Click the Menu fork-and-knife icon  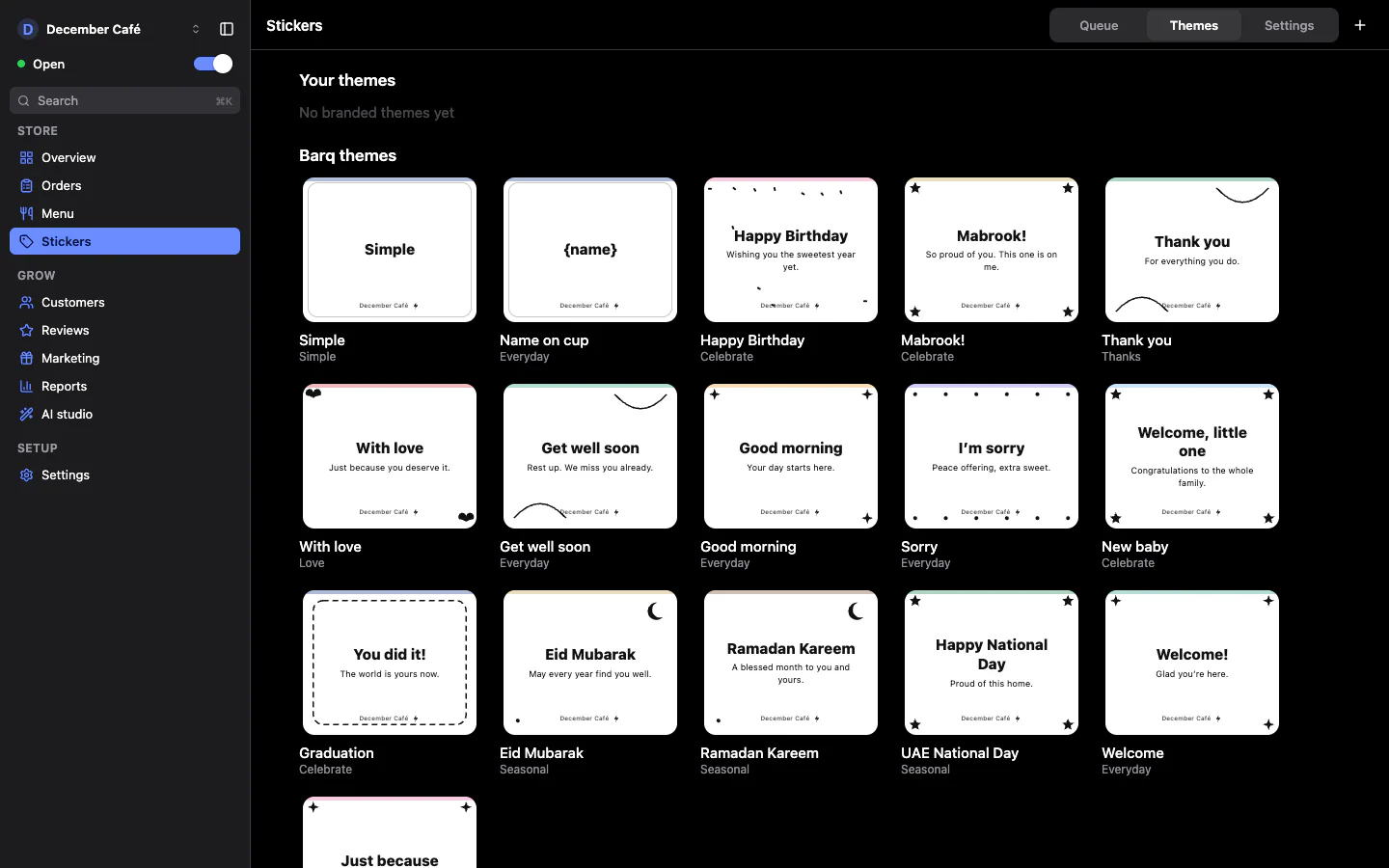[x=26, y=213]
